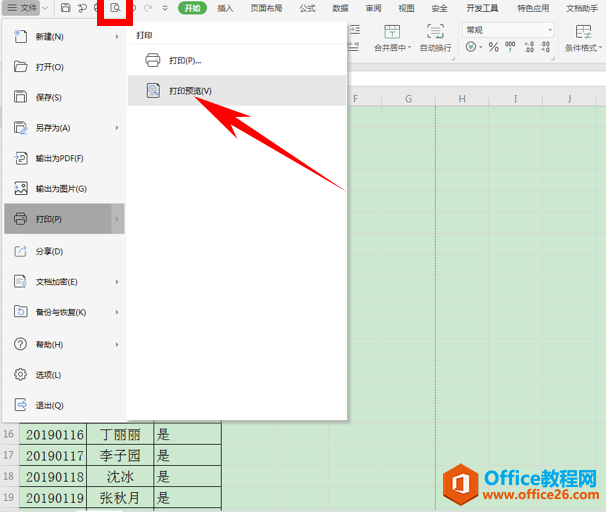This screenshot has height=512, width=606.
Task: Click 新建(N) in the file menu
Action: coord(64,37)
